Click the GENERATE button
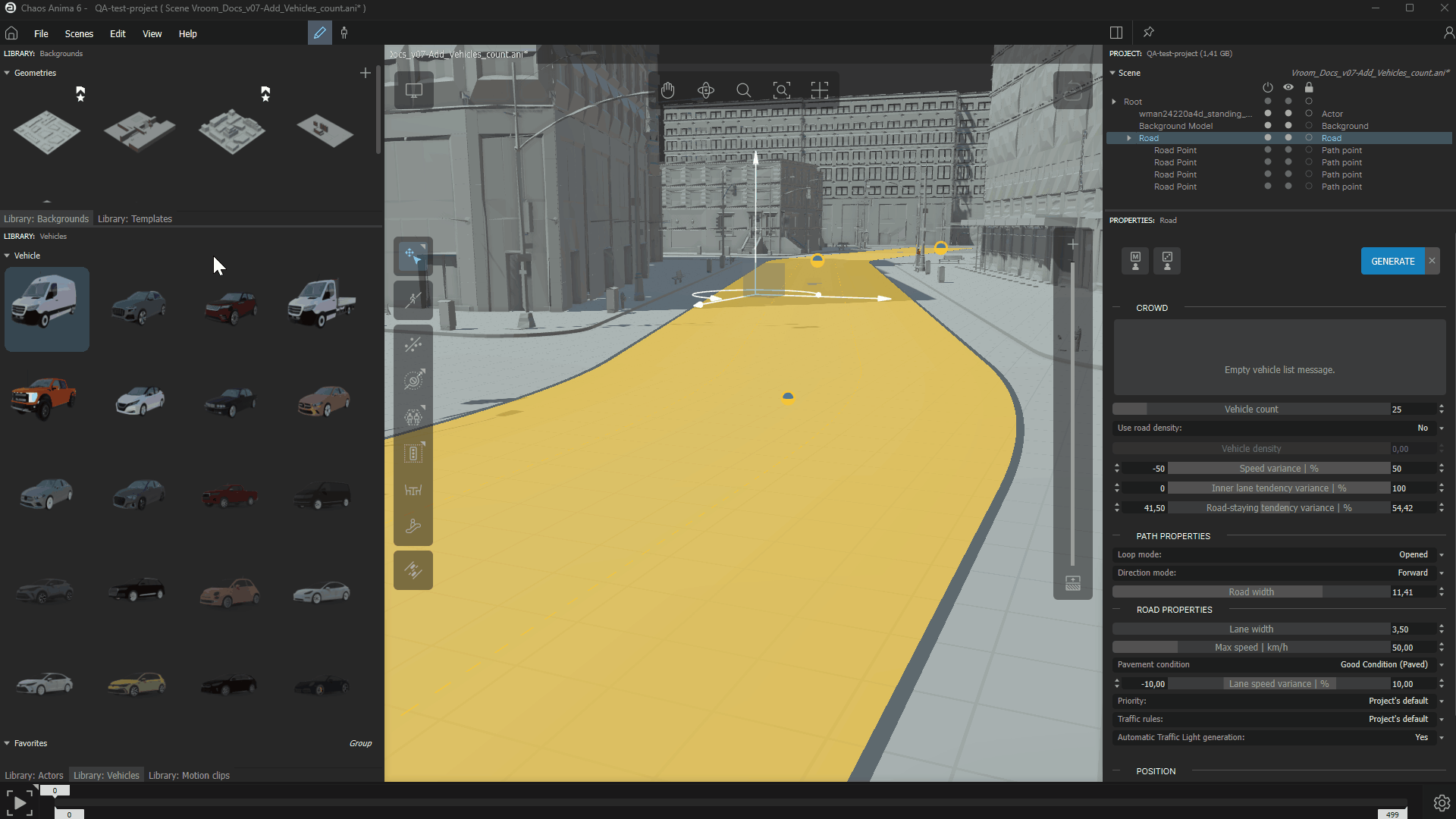Viewport: 1456px width, 819px height. (x=1393, y=261)
